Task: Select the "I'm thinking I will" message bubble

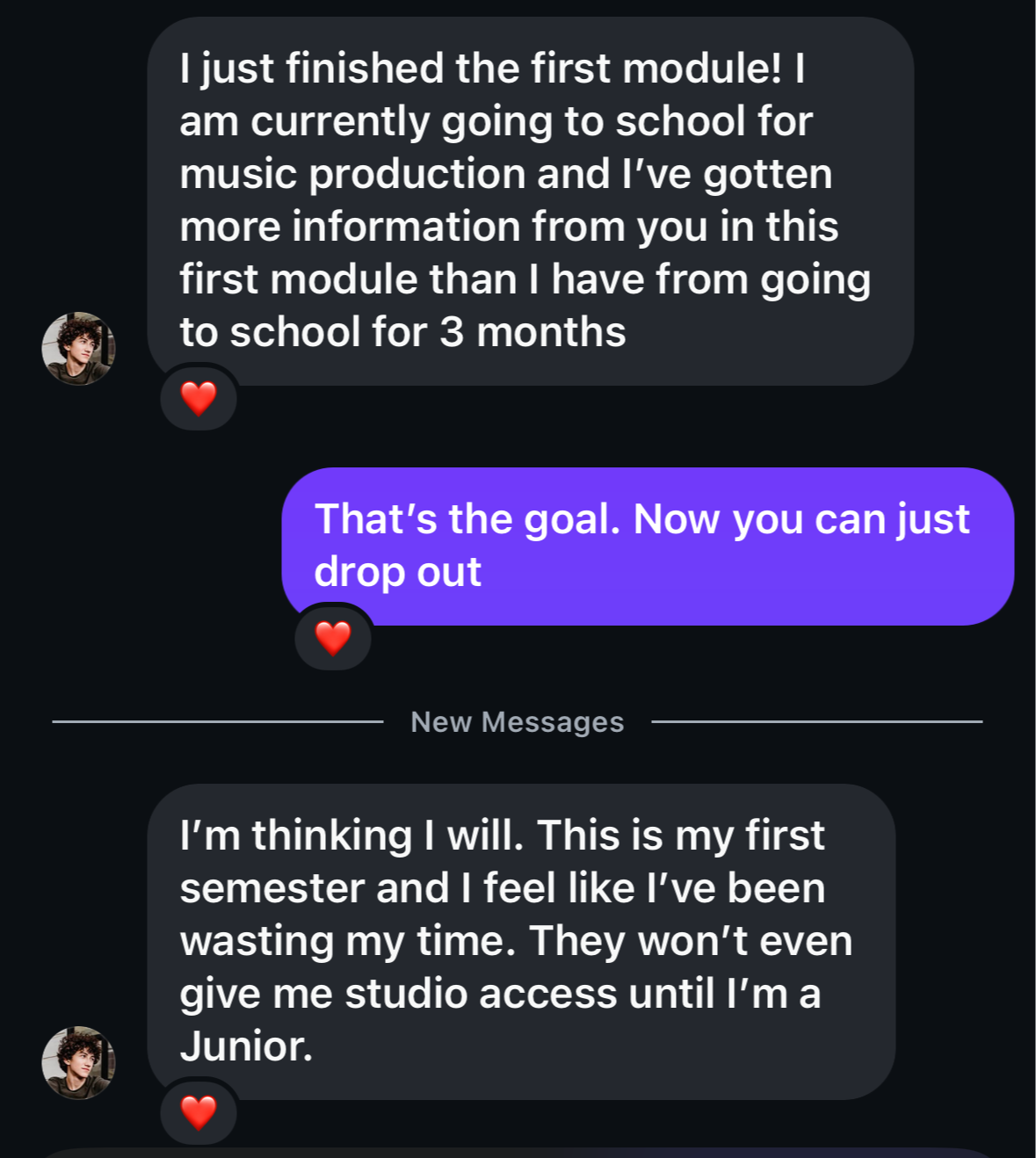Action: pos(520,940)
